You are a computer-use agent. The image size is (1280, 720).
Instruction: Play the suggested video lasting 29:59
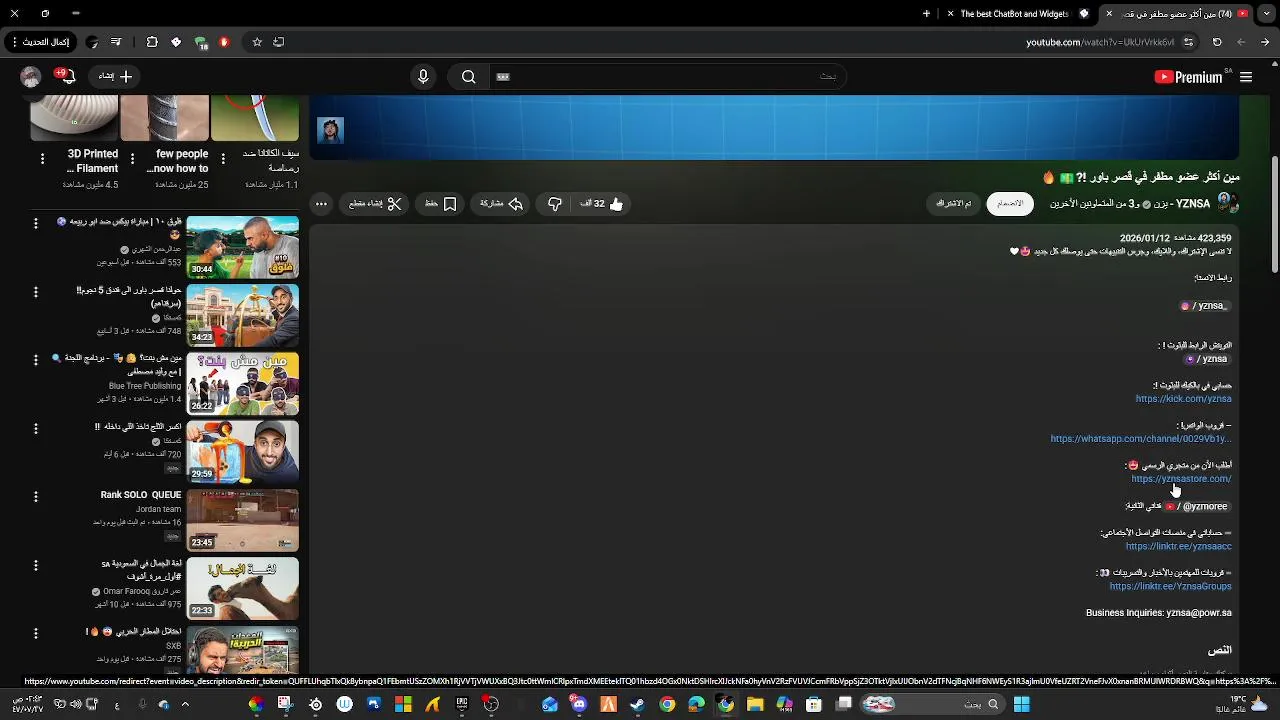point(243,451)
